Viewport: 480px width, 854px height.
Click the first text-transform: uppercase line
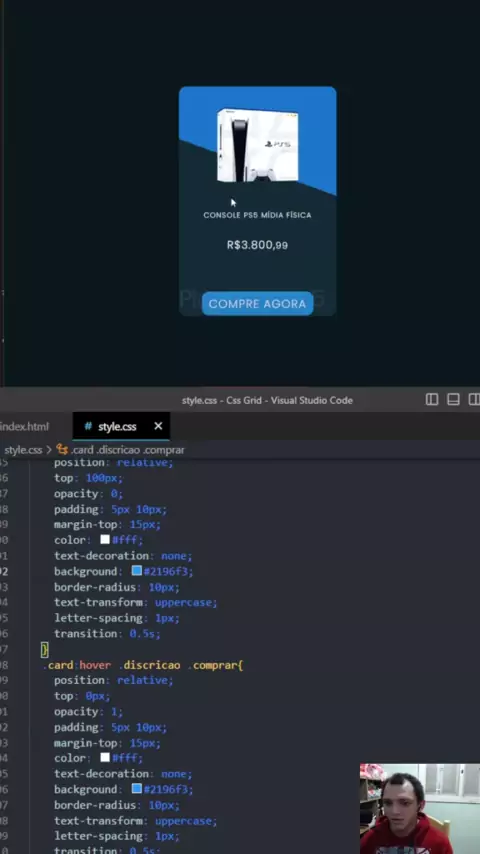(x=136, y=602)
